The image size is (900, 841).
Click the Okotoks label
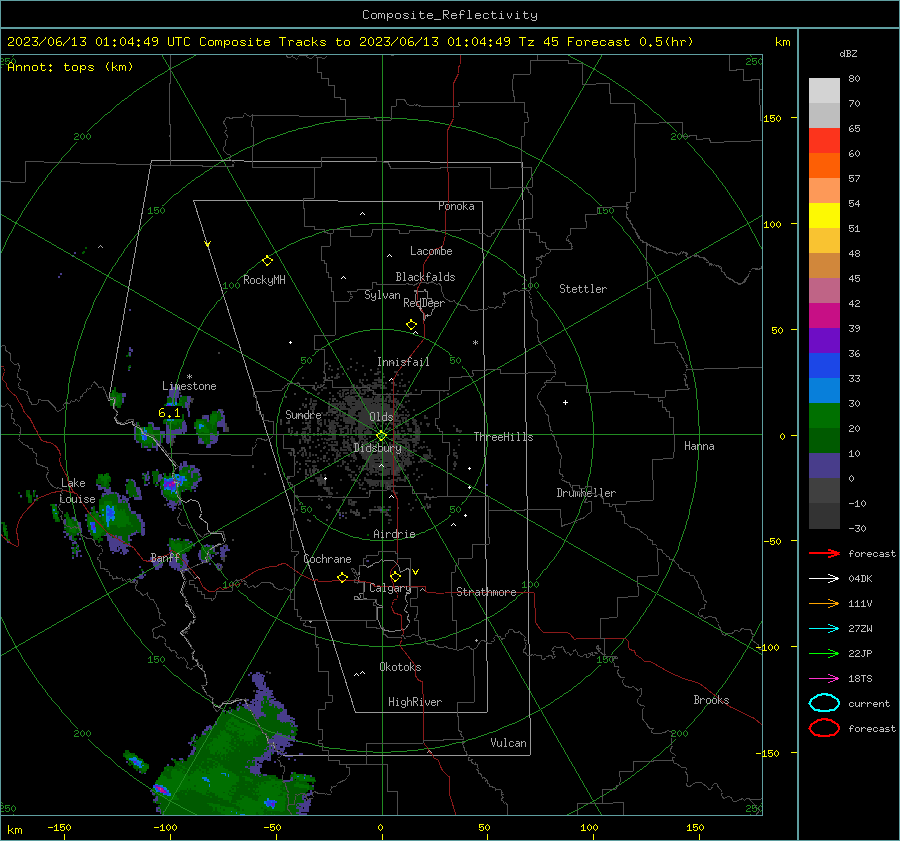pos(400,667)
